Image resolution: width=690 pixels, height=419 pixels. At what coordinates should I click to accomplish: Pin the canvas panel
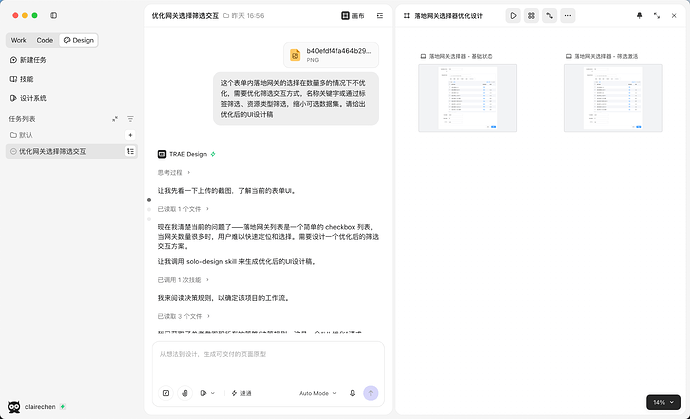click(x=639, y=15)
